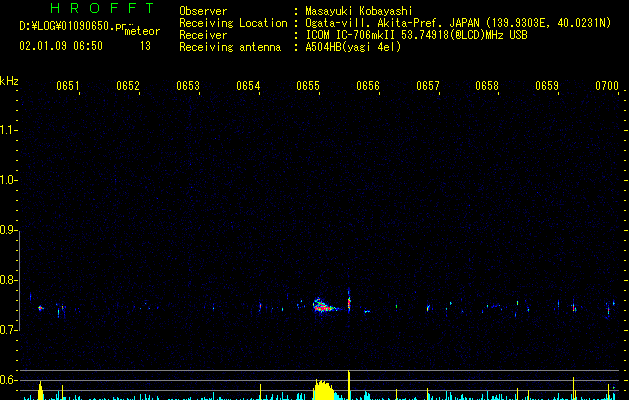
Task: Click the 0.8 kHz frequency label
Action: point(8,280)
